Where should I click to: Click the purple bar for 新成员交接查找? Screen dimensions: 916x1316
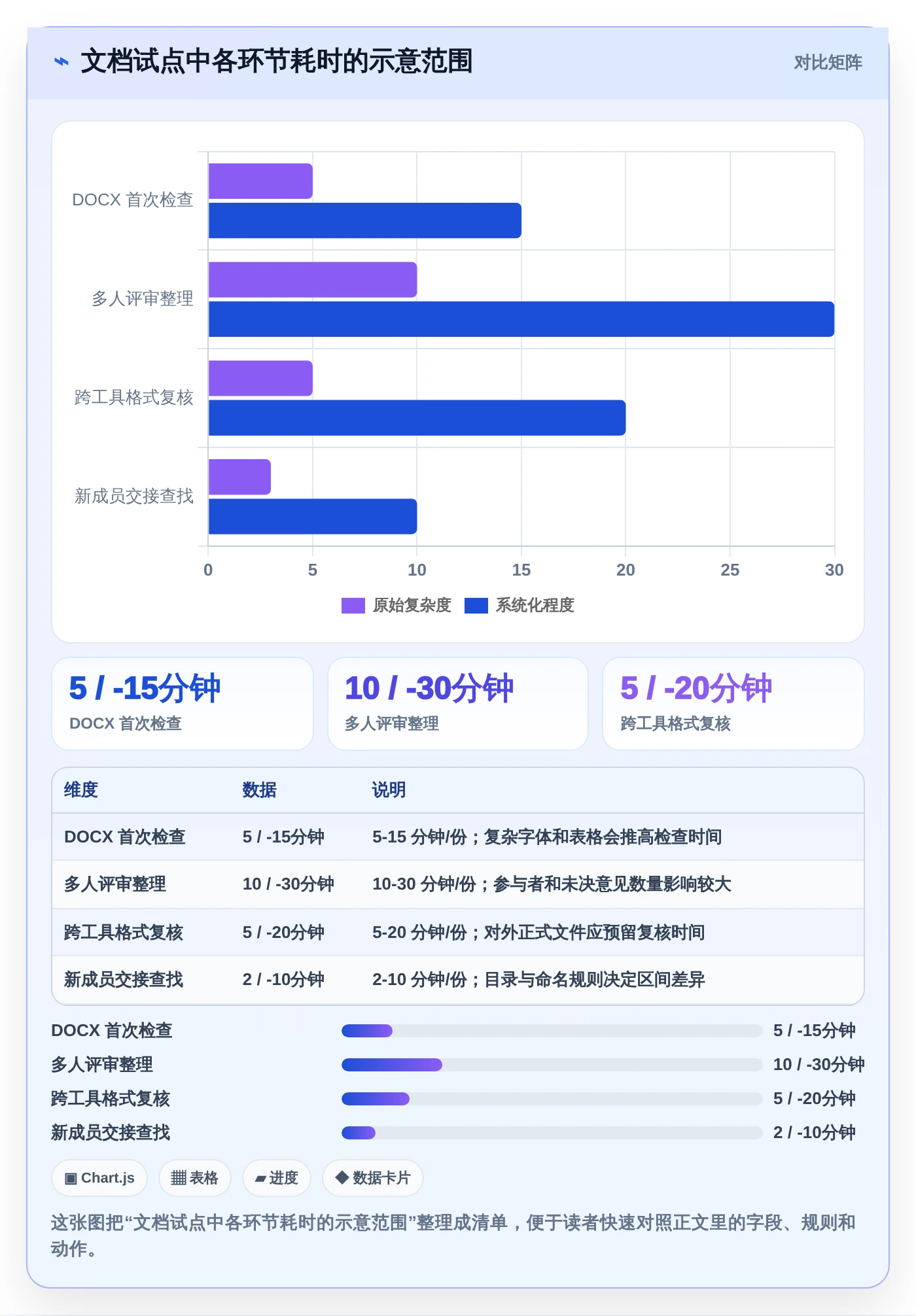tap(239, 477)
